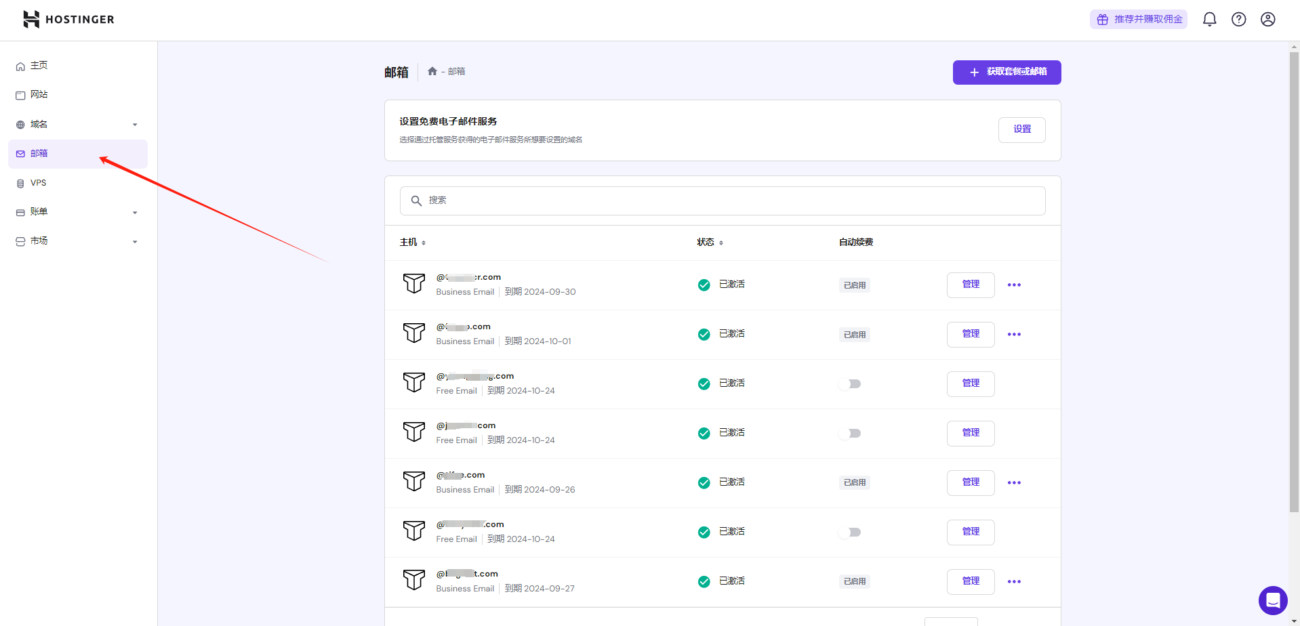The width and height of the screenshot is (1300, 626).
Task: Expand the 账单 sidebar section
Action: (x=136, y=211)
